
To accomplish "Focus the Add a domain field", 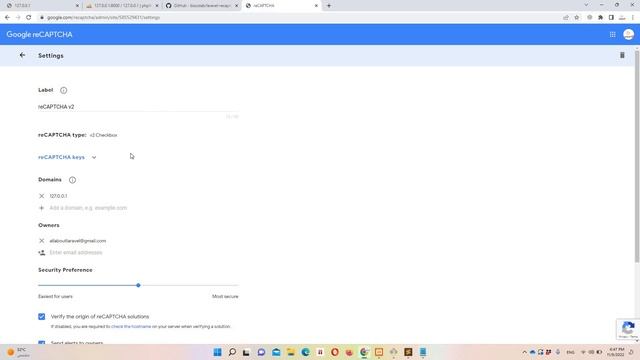I will click(144, 208).
